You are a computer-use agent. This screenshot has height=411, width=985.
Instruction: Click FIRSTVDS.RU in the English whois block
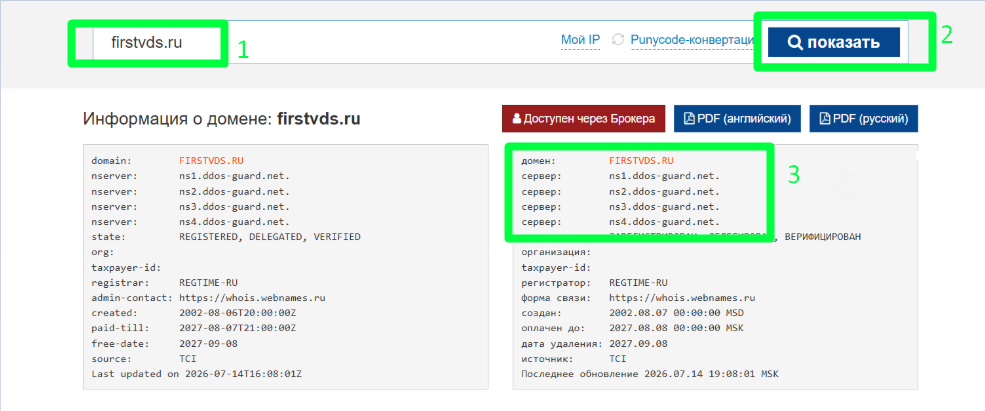pyautogui.click(x=207, y=161)
